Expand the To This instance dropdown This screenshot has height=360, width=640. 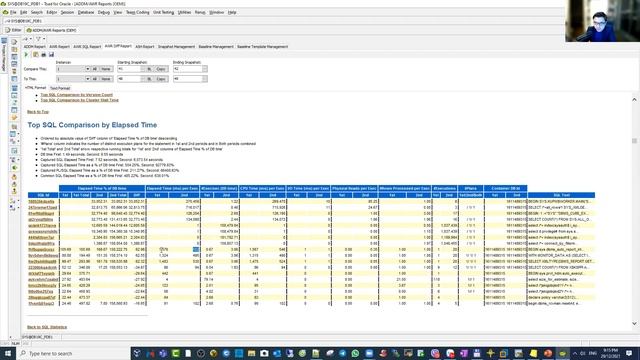pyautogui.click(x=87, y=79)
